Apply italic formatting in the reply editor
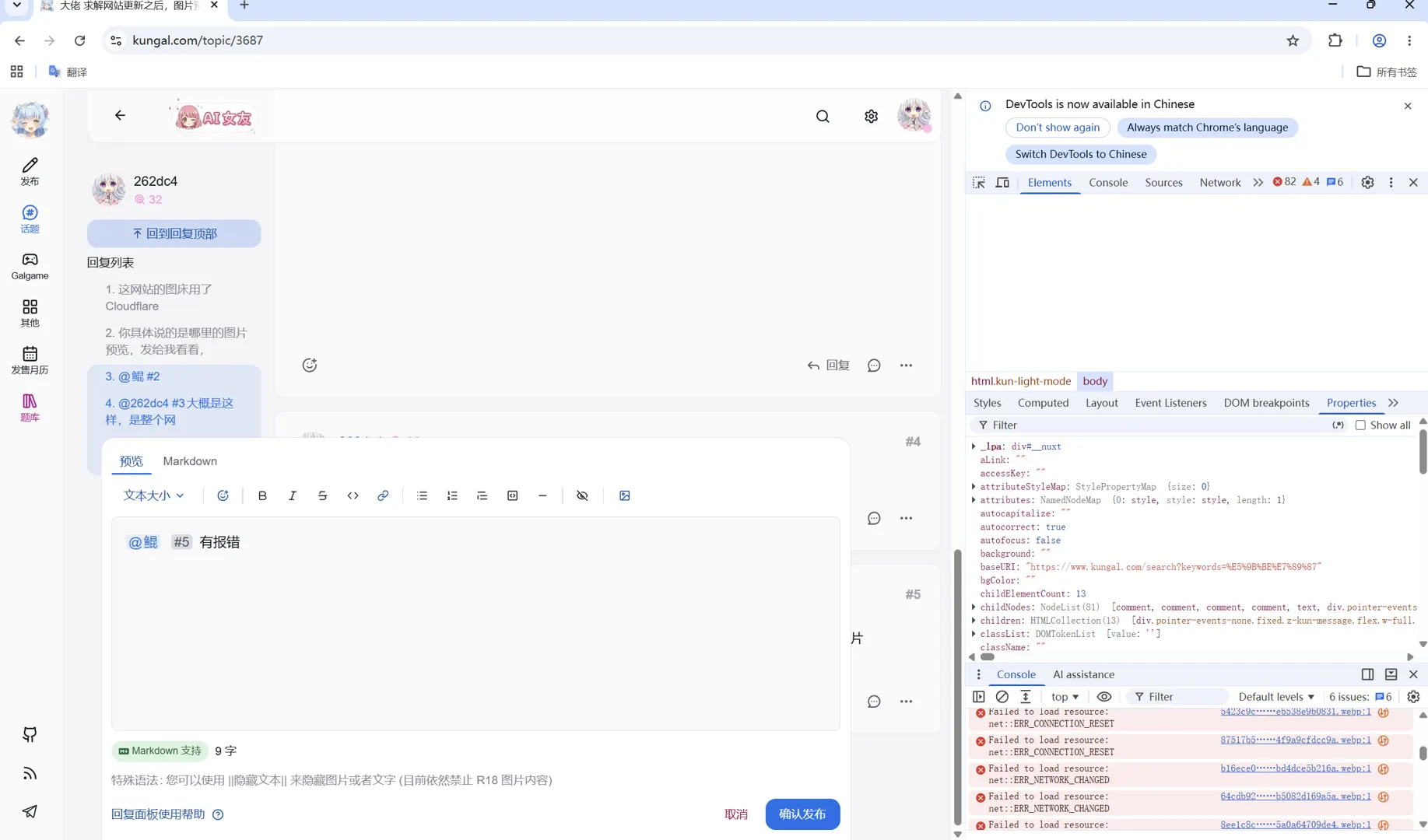The height and width of the screenshot is (840, 1428). click(293, 495)
